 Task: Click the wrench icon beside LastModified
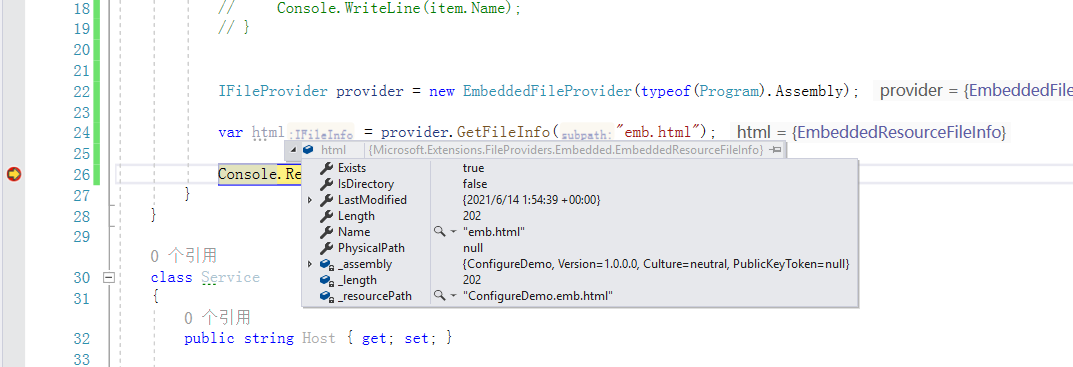(x=326, y=200)
